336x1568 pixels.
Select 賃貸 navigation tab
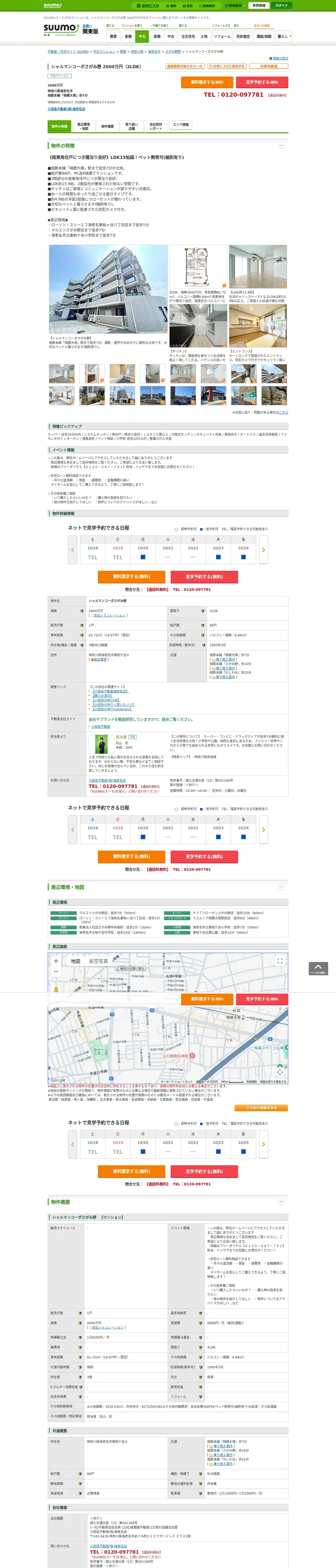point(113,37)
